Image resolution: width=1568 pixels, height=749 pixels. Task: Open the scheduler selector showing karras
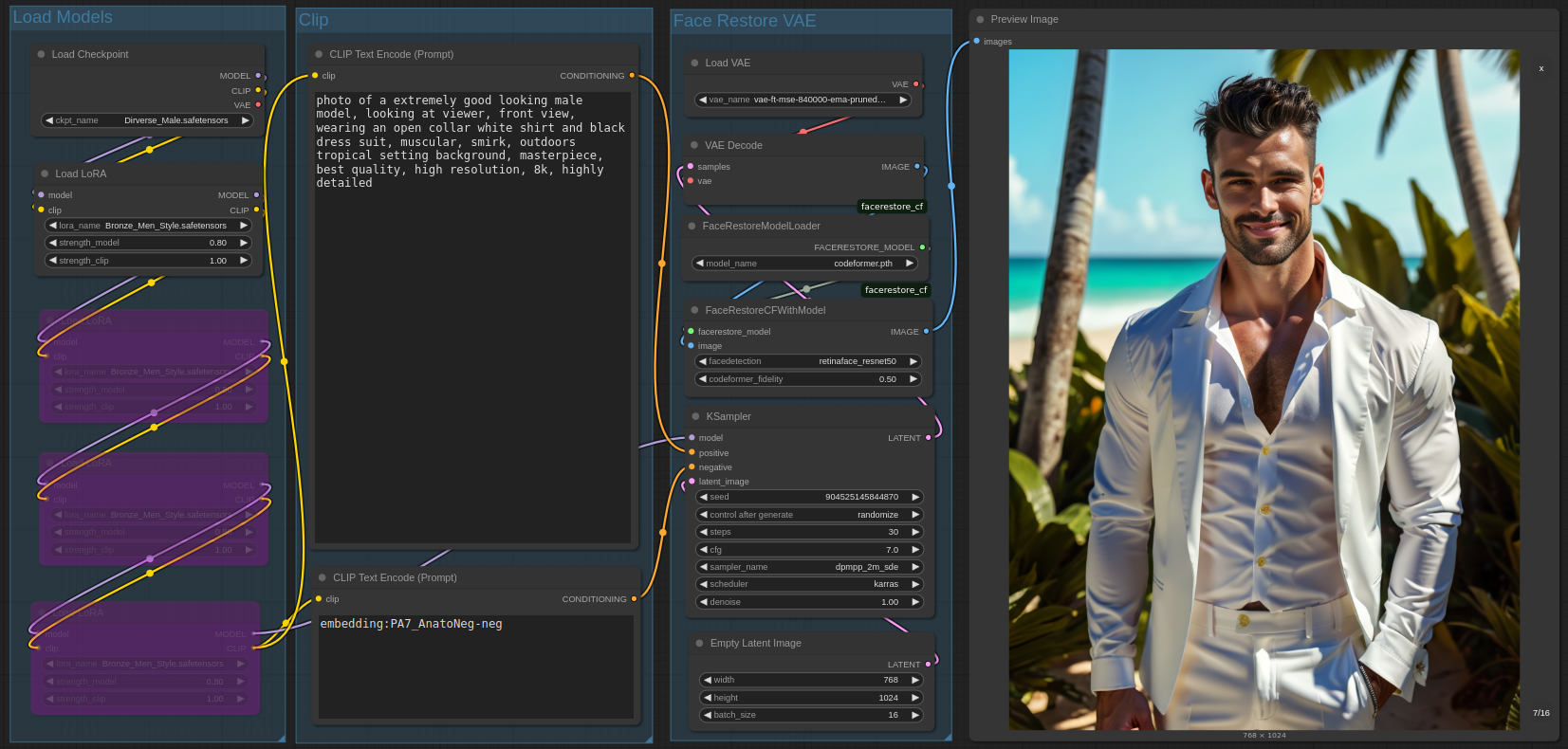[809, 584]
